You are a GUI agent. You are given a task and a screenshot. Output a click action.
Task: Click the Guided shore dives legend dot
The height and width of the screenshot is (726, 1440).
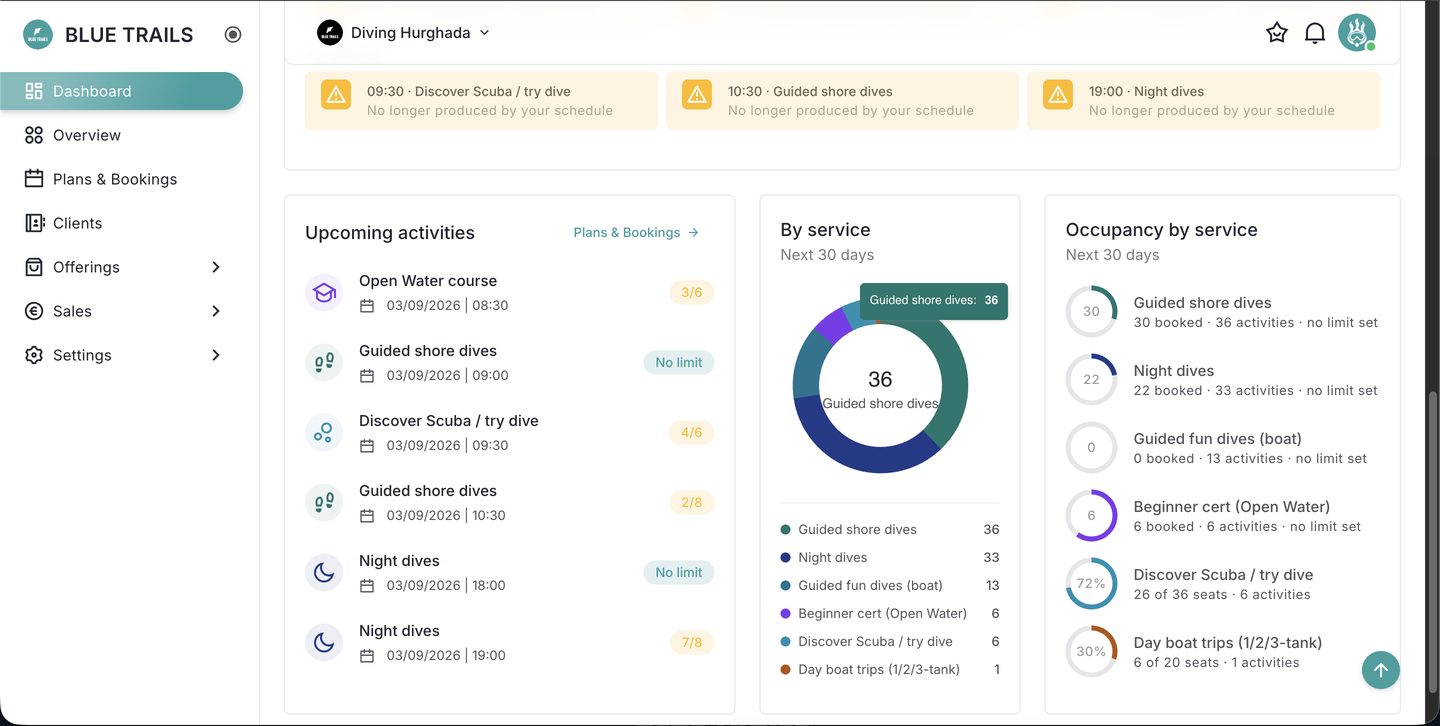coord(786,530)
